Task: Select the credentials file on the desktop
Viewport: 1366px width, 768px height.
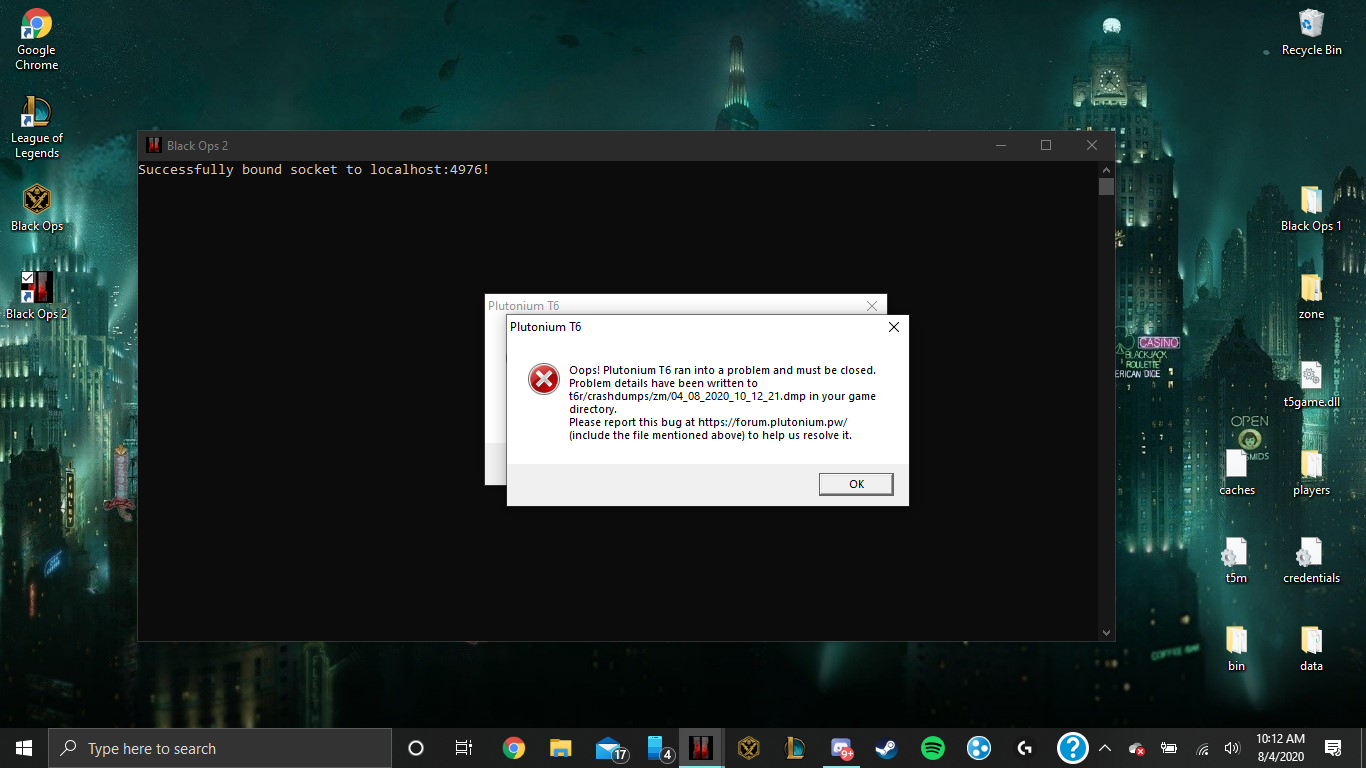Action: pyautogui.click(x=1311, y=560)
